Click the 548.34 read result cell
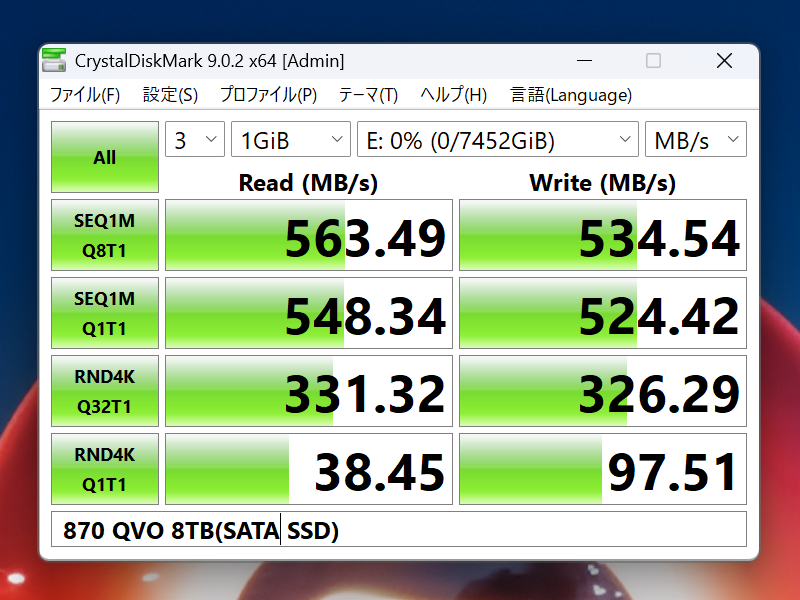The image size is (800, 600). point(309,313)
